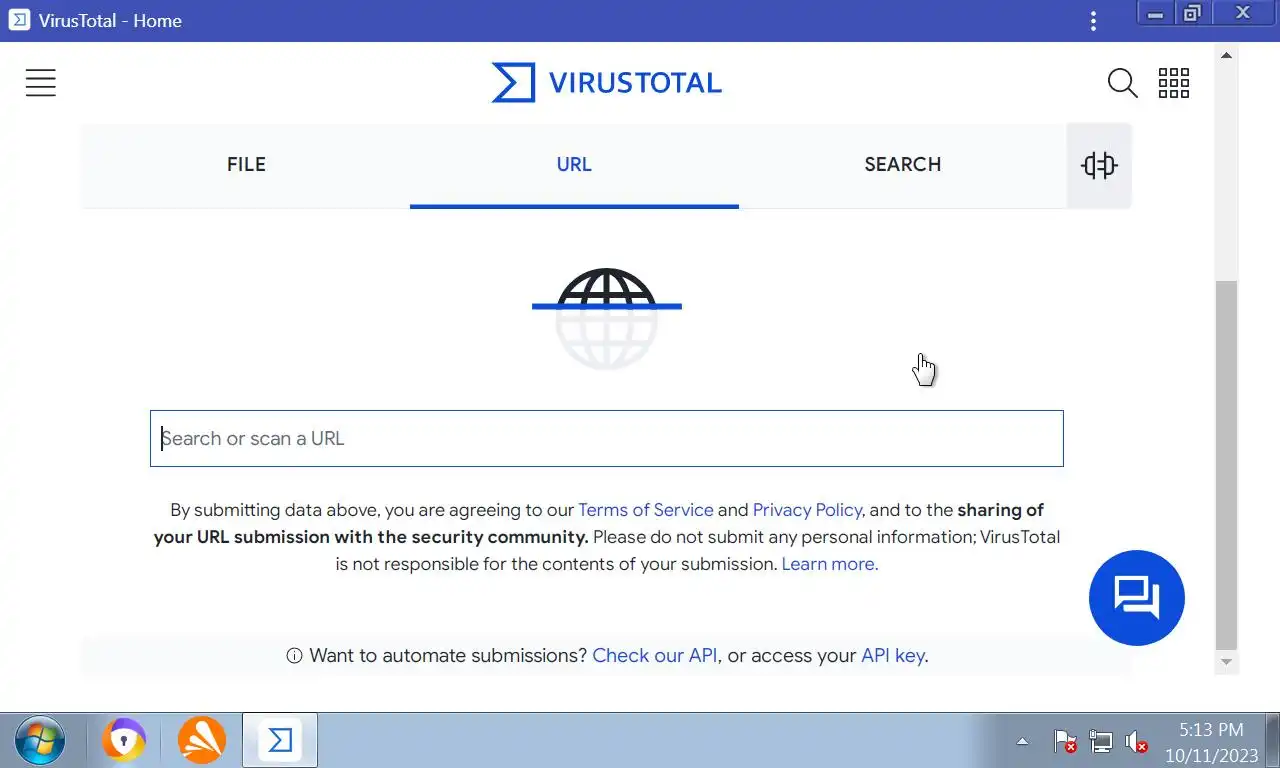Screen dimensions: 1280x768
Task: Click the scrollbar down arrow
Action: coord(1226,662)
